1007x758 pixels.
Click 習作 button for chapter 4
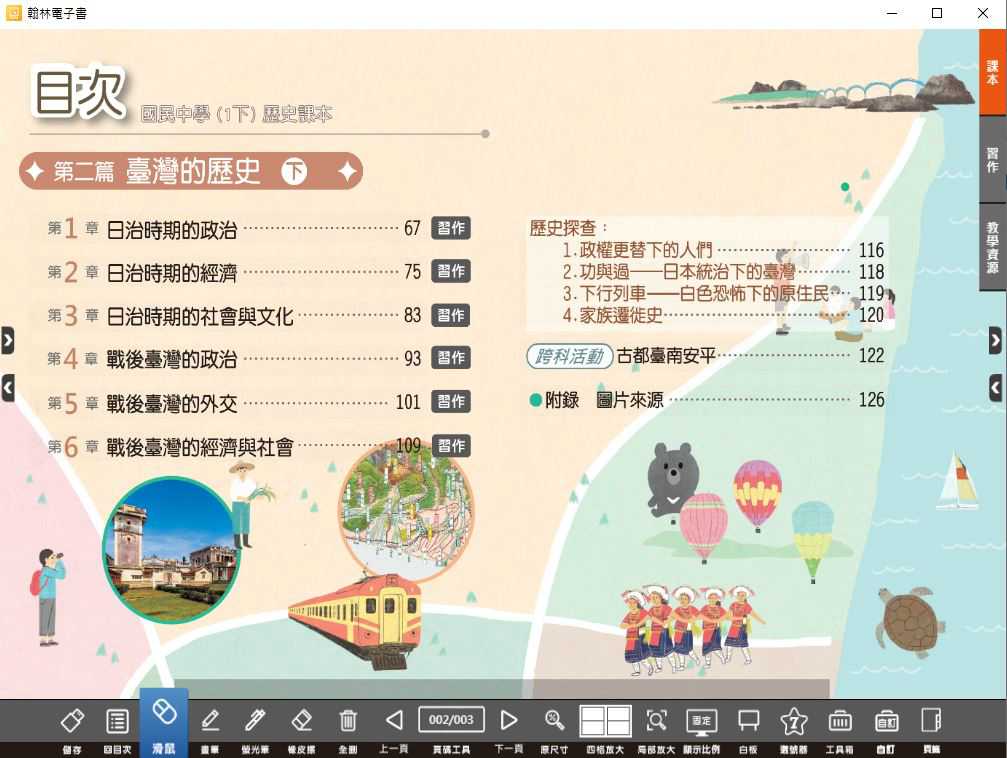coord(451,358)
